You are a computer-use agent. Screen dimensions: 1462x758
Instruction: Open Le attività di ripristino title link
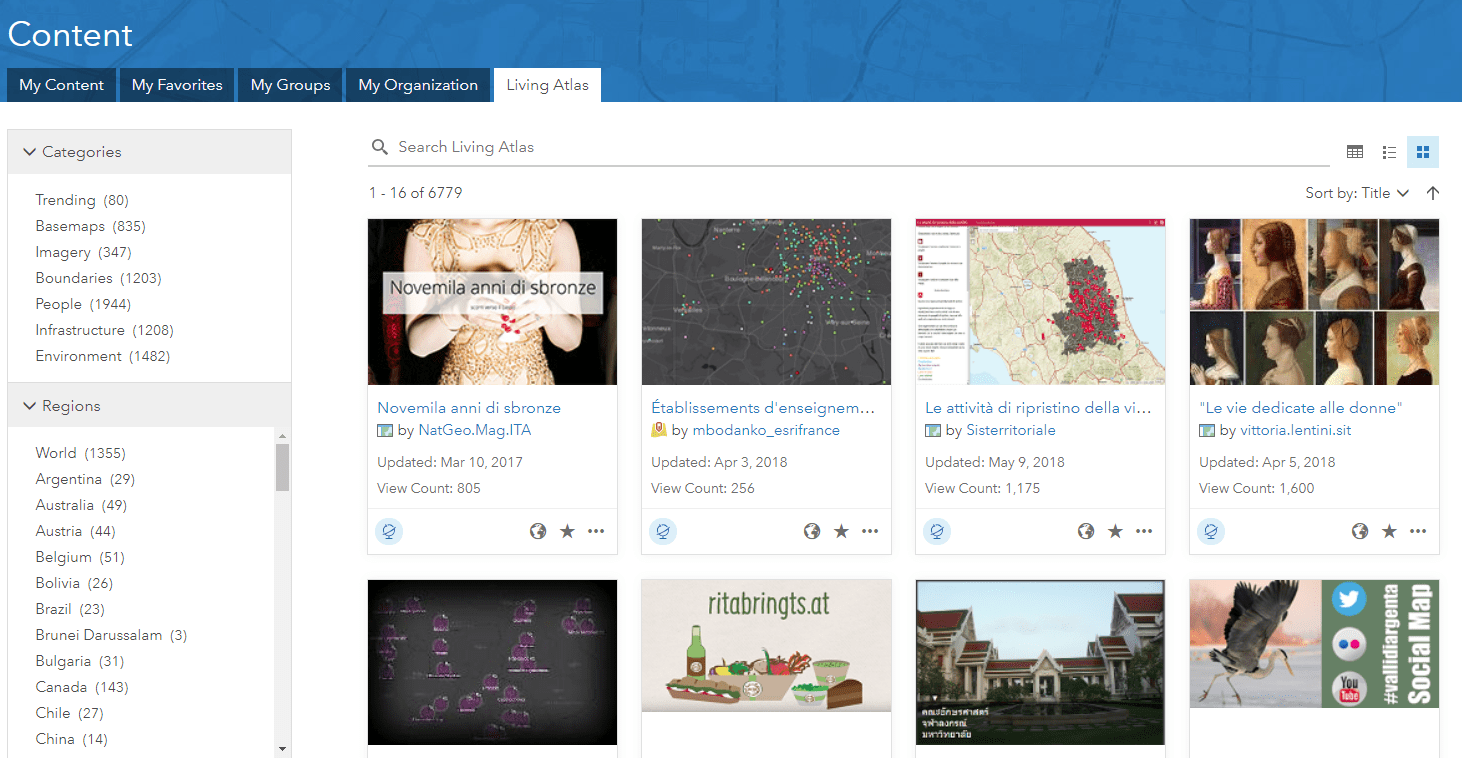pyautogui.click(x=1038, y=408)
